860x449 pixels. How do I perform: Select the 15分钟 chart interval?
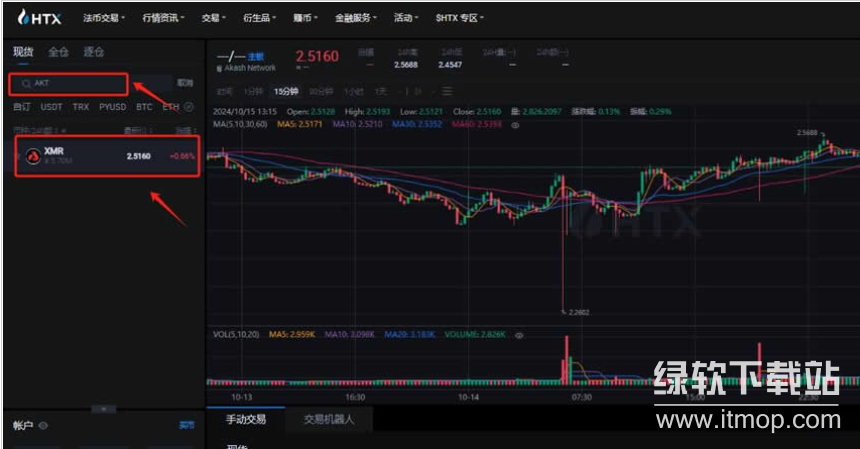pos(286,92)
